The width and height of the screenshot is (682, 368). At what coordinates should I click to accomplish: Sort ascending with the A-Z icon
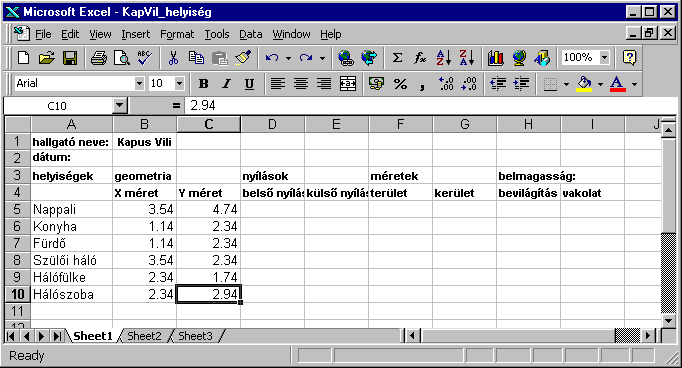pos(444,58)
